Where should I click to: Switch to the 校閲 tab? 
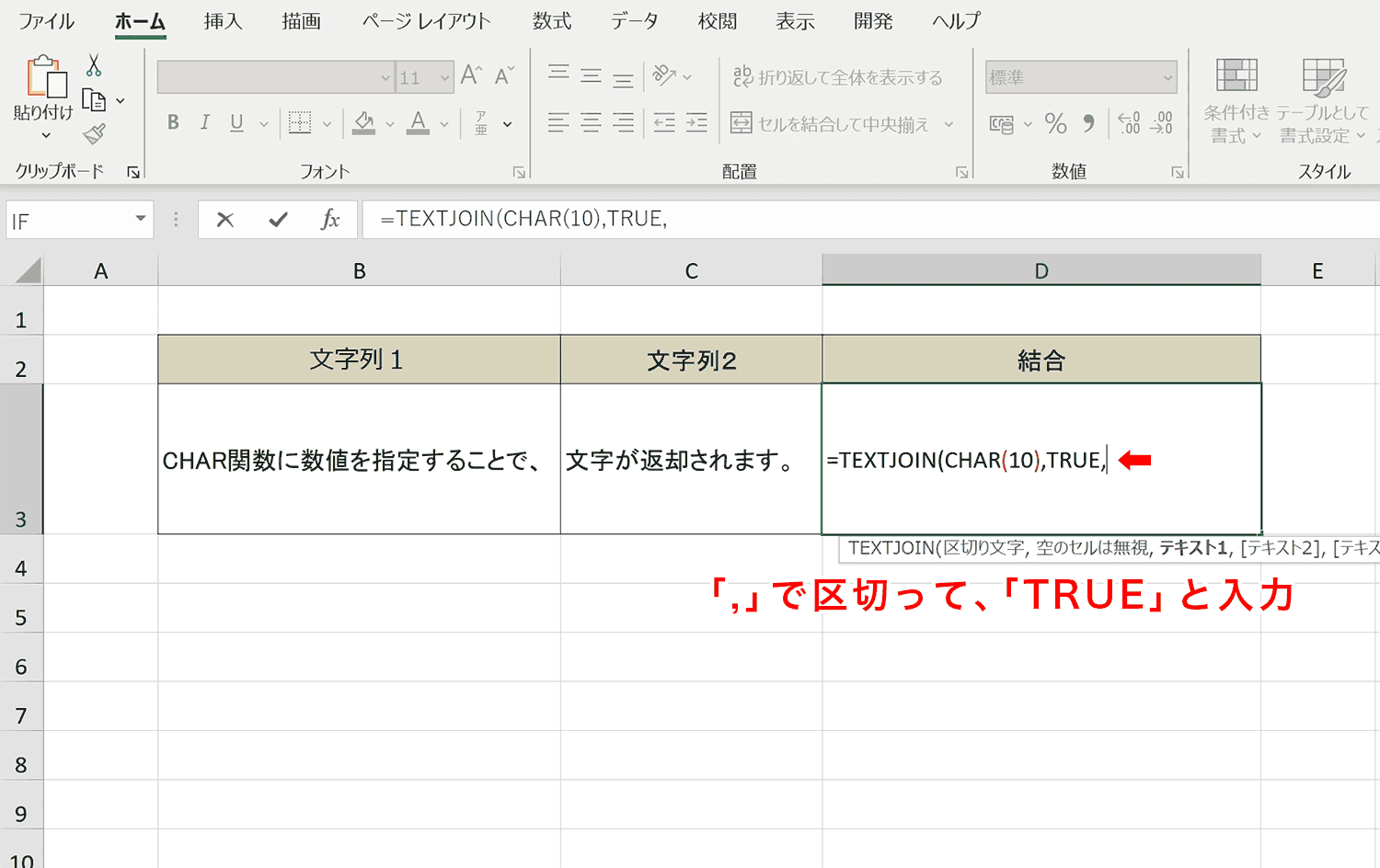718,21
